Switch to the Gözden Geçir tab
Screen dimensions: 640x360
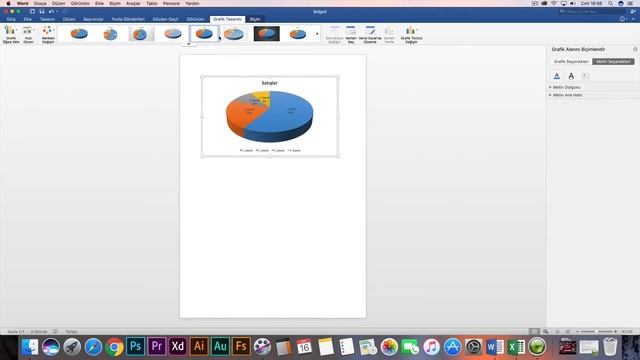tap(165, 19)
